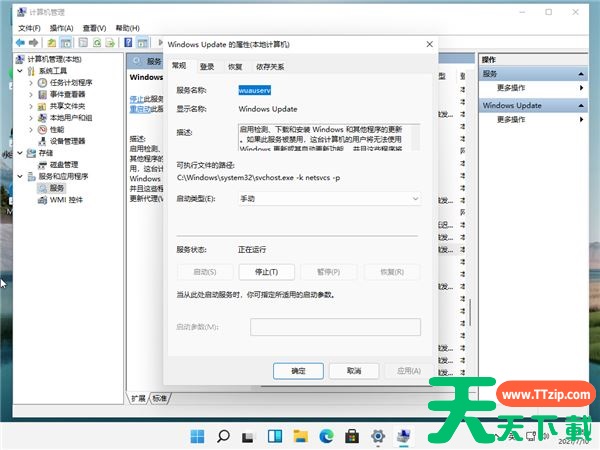Collapse the 存储 tree node
600x450 pixels.
pos(20,153)
